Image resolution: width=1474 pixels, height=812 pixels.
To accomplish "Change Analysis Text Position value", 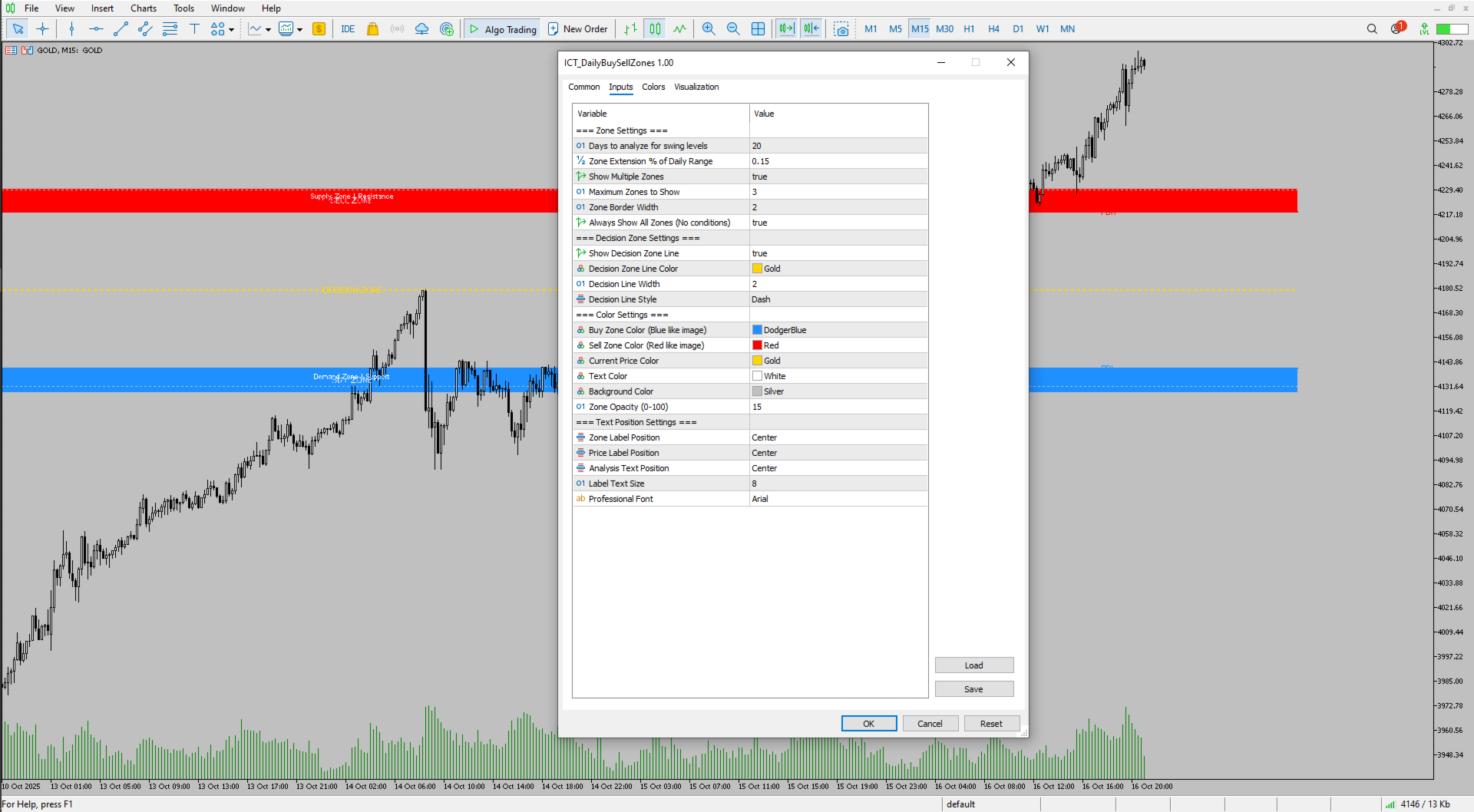I will click(838, 468).
